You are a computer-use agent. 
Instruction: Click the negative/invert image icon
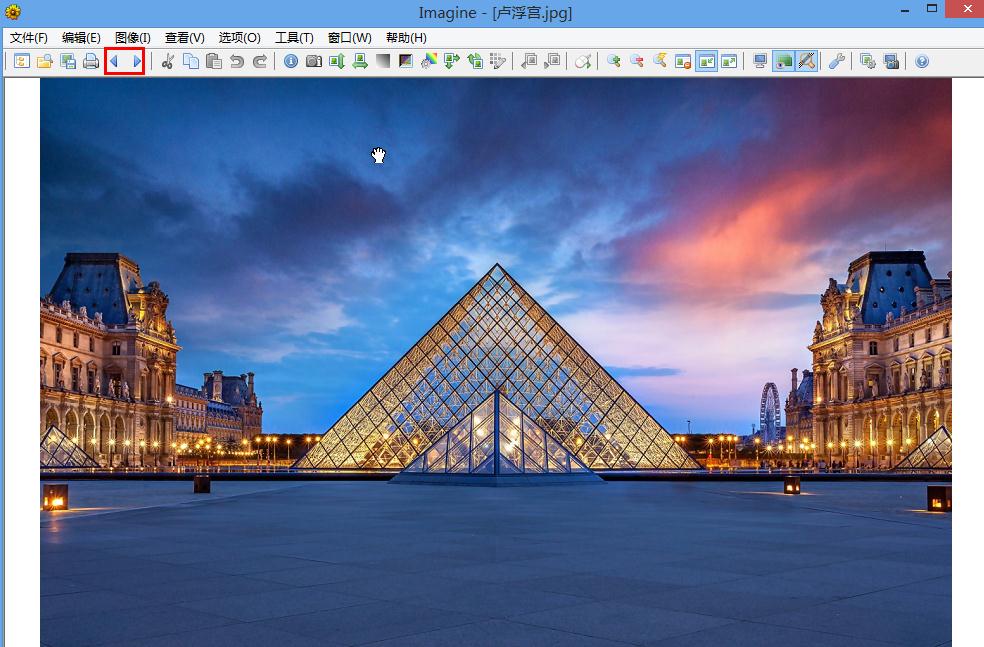point(406,61)
